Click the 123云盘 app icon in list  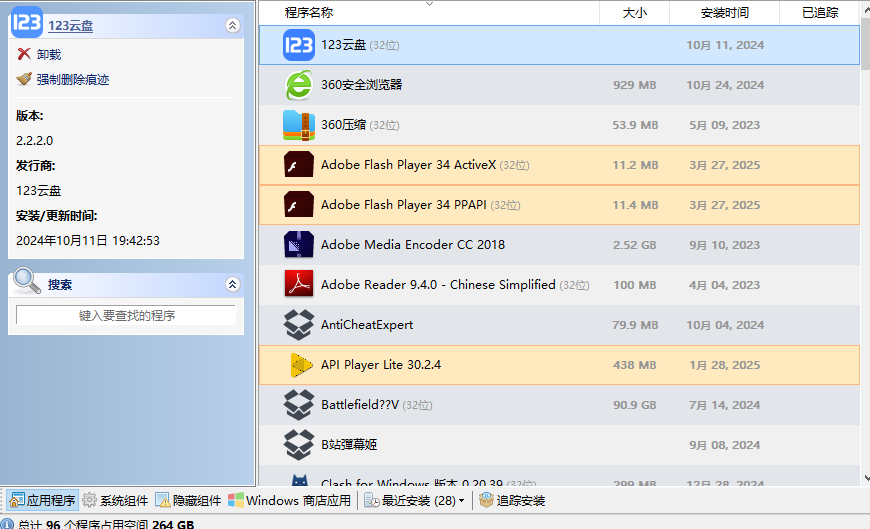pos(299,45)
